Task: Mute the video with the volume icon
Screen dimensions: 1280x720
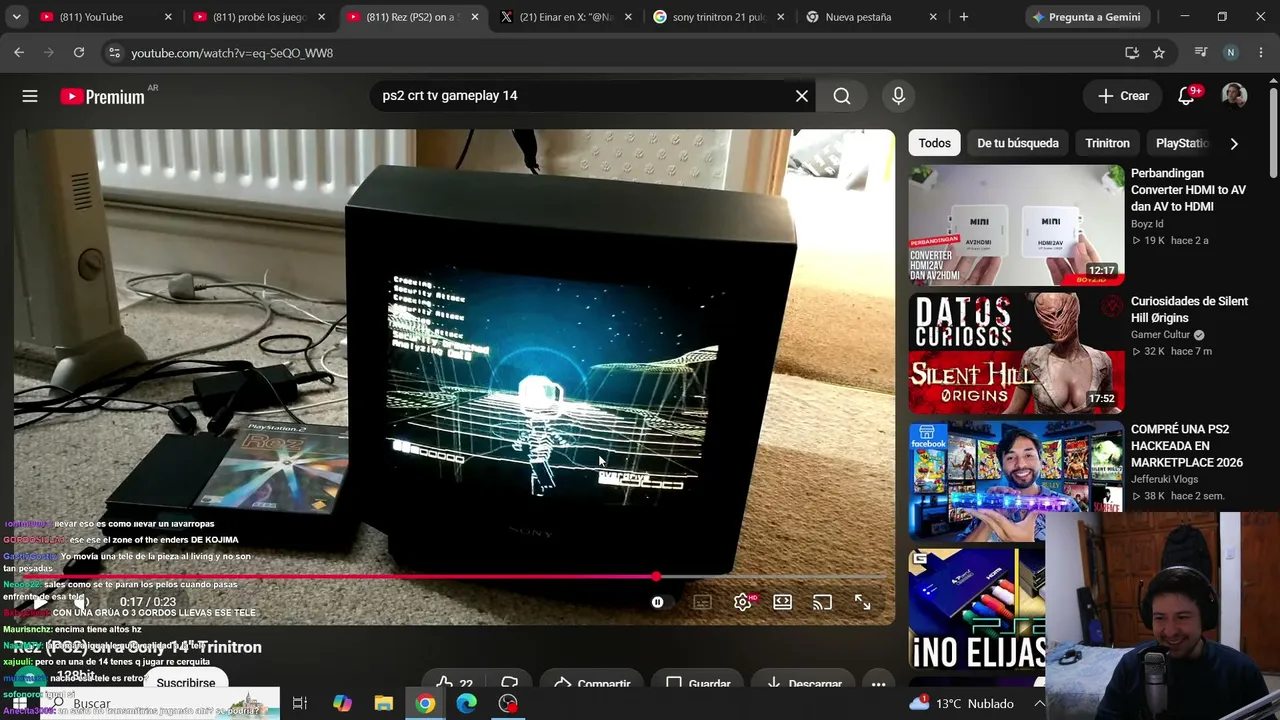Action: tap(82, 602)
